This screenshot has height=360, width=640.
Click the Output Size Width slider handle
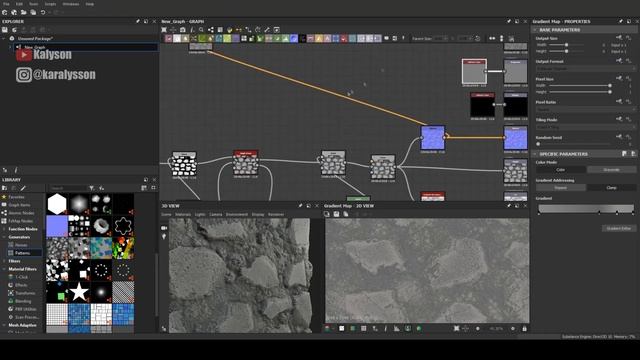(x=566, y=44)
